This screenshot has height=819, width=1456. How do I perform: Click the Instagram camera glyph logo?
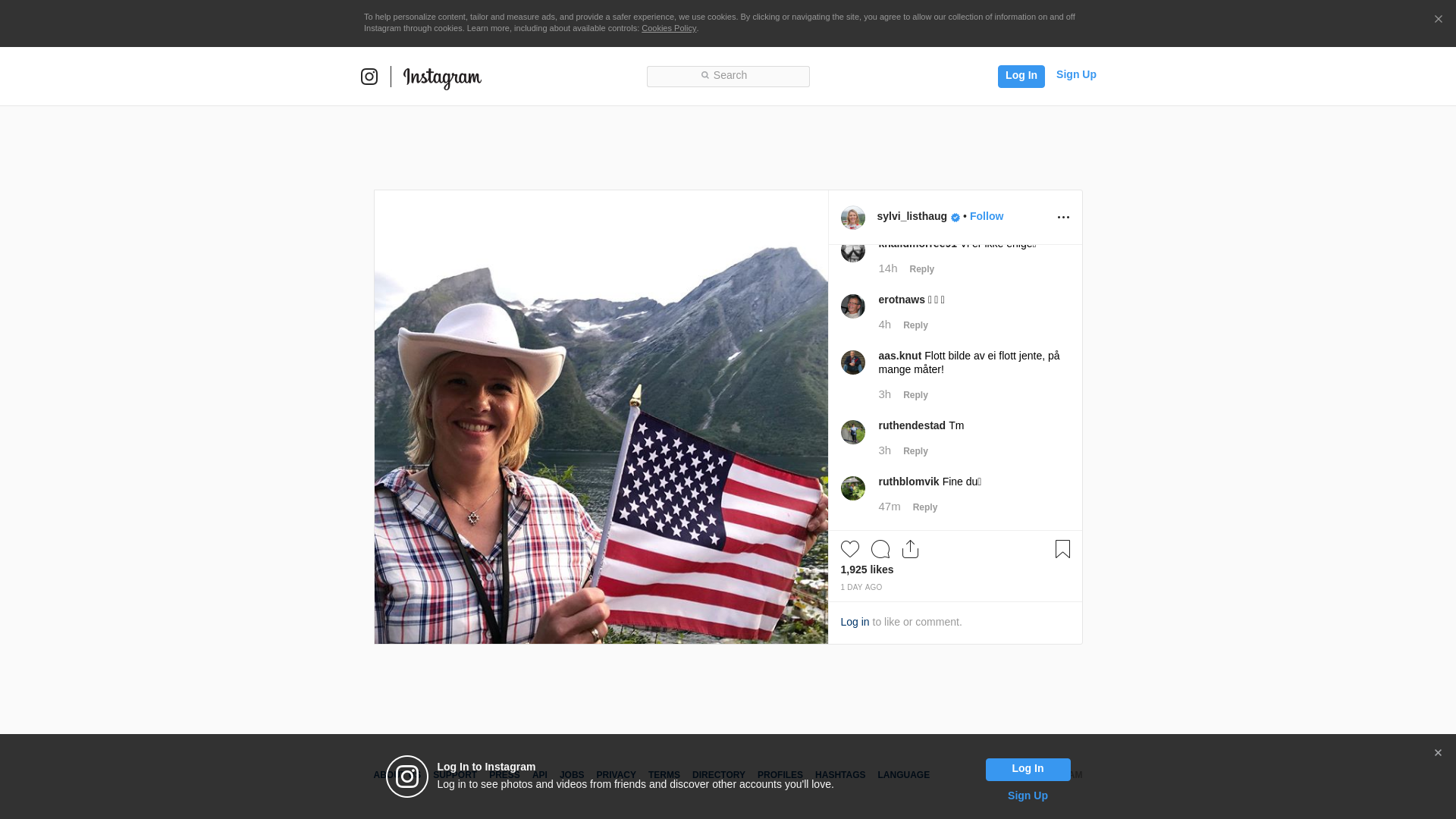click(369, 77)
